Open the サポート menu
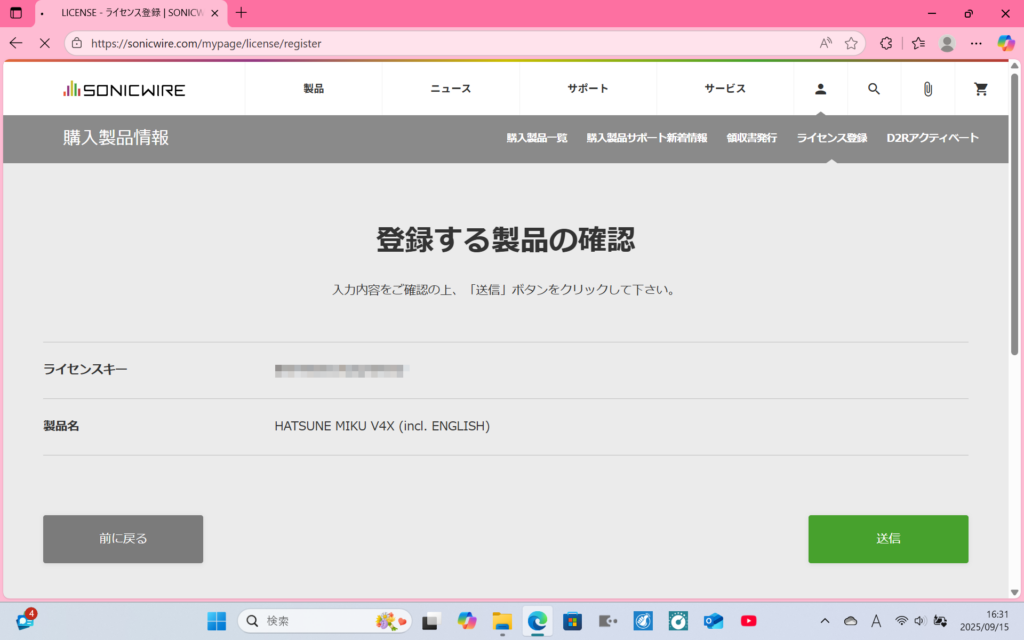This screenshot has width=1024, height=640. coord(588,89)
